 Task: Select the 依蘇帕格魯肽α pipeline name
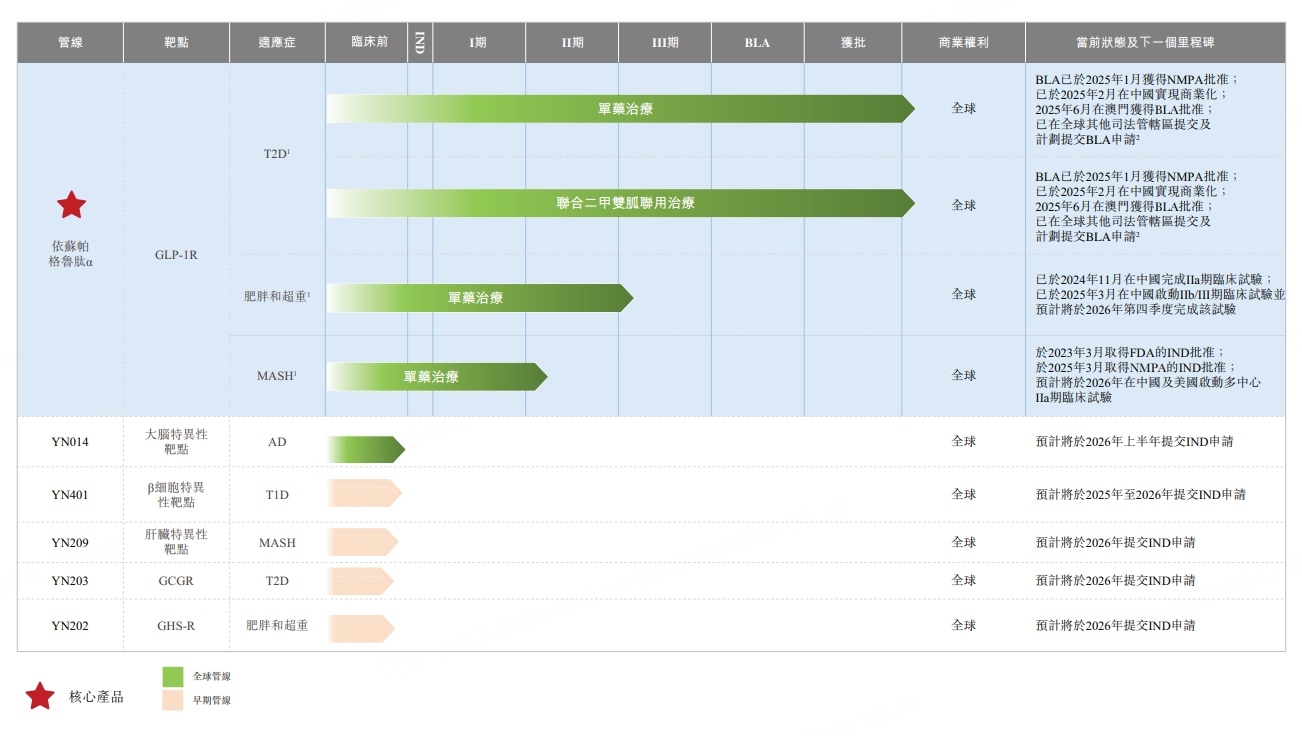71,254
